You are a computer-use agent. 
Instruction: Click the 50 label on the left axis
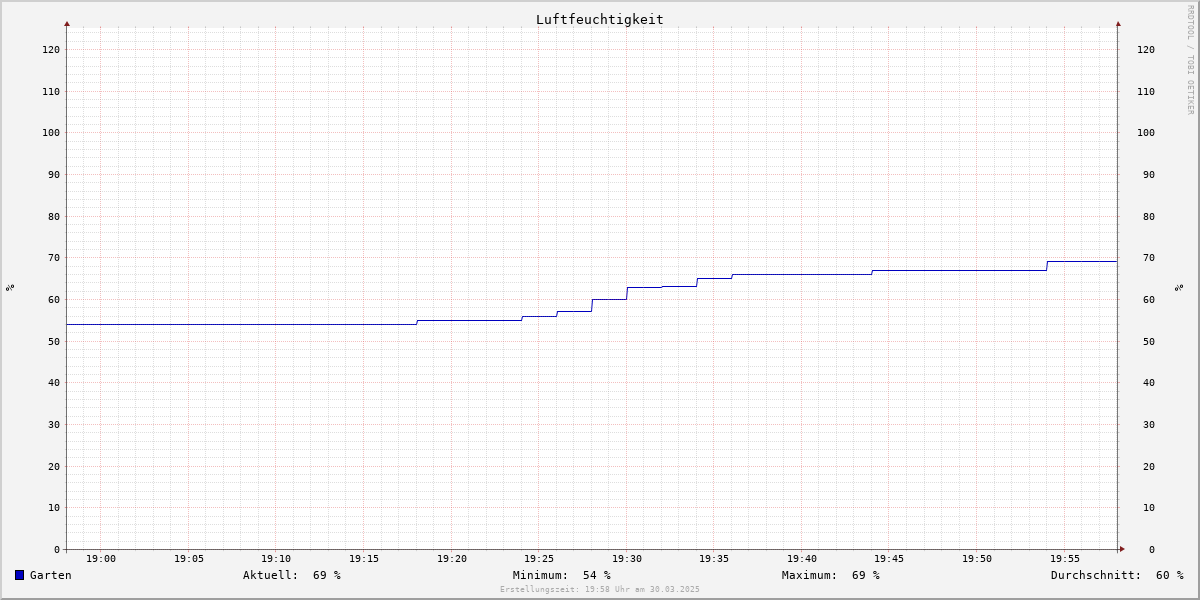[x=54, y=341]
